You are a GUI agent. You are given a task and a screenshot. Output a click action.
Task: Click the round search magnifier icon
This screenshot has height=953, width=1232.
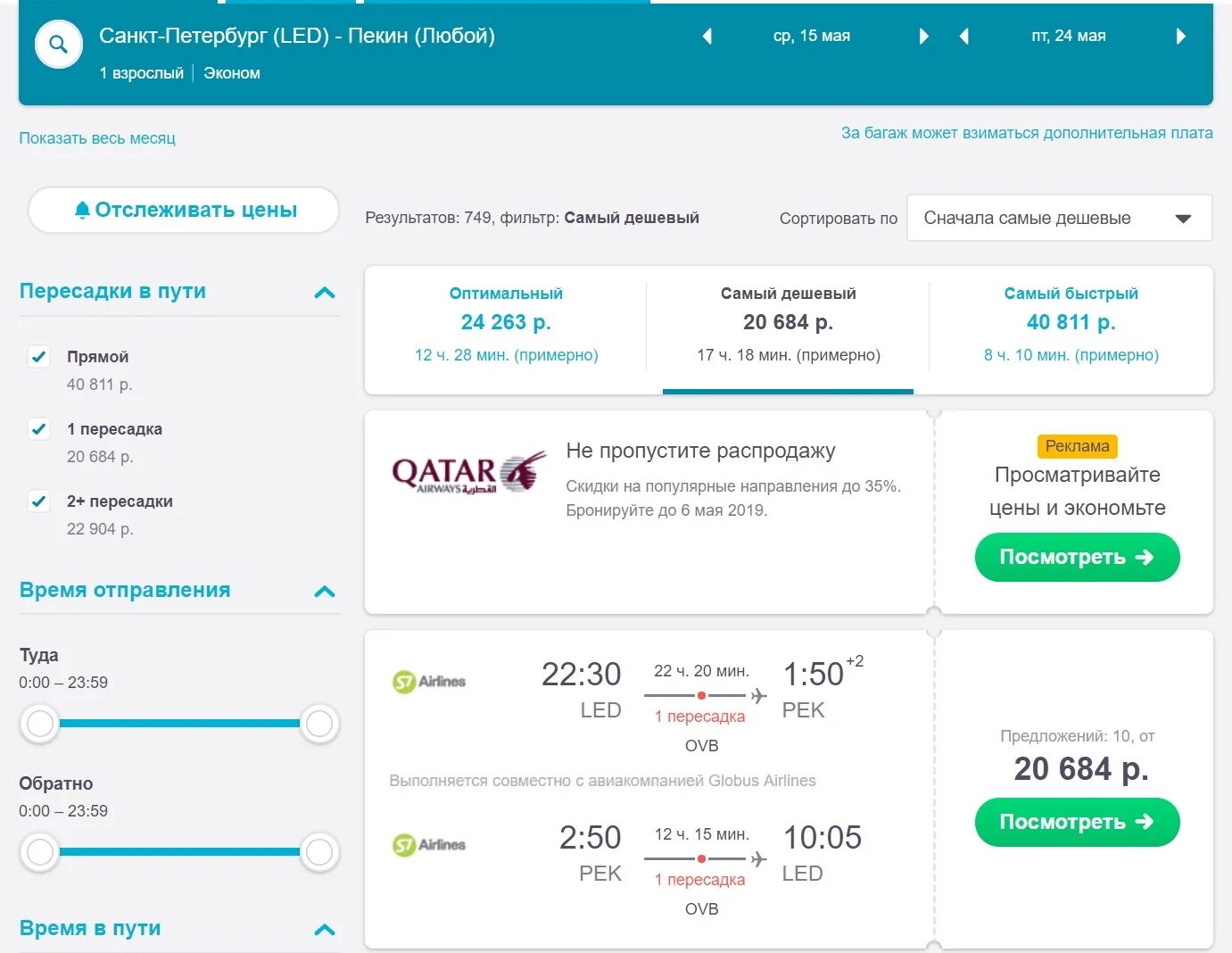pos(59,44)
